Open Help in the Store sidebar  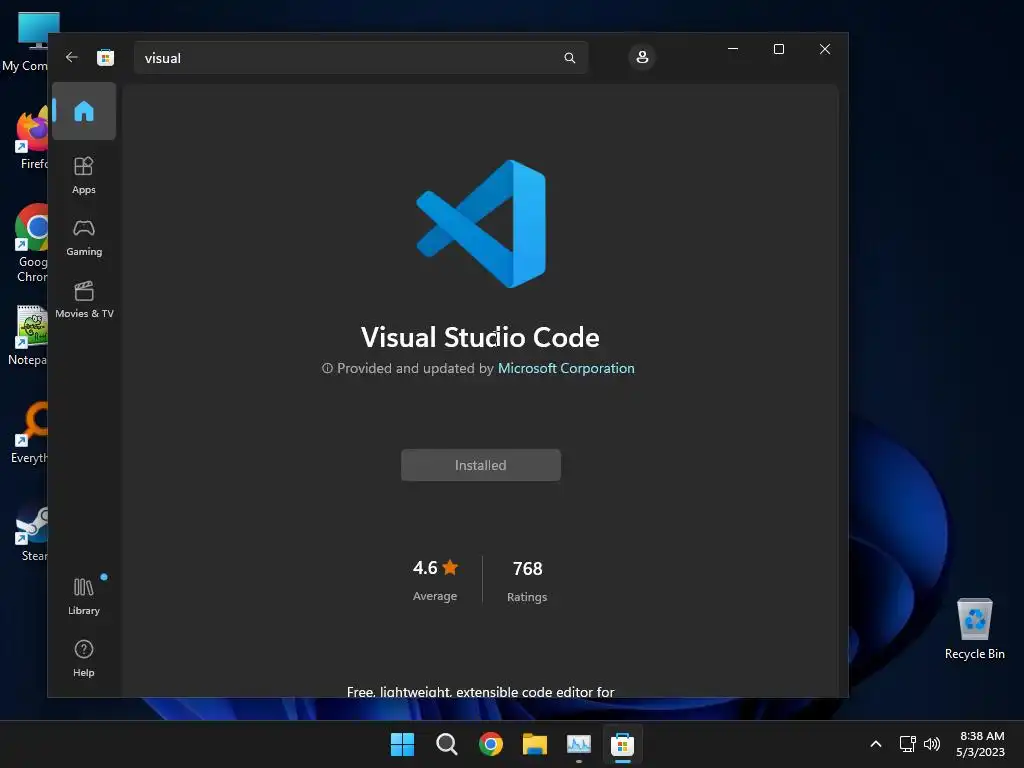tap(84, 658)
